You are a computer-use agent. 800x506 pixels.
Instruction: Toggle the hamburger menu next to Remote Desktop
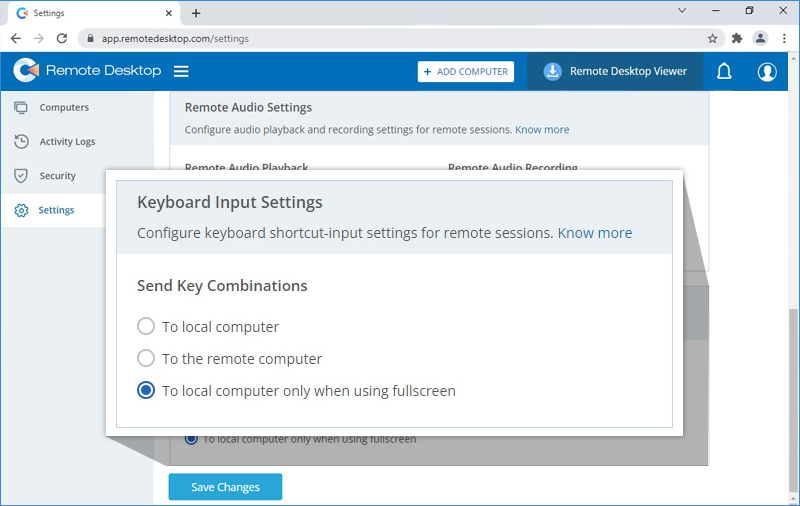click(x=181, y=71)
